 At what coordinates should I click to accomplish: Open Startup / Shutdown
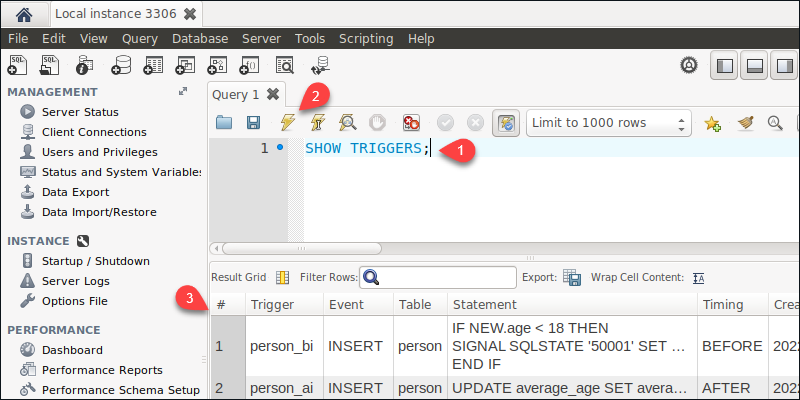[x=95, y=261]
